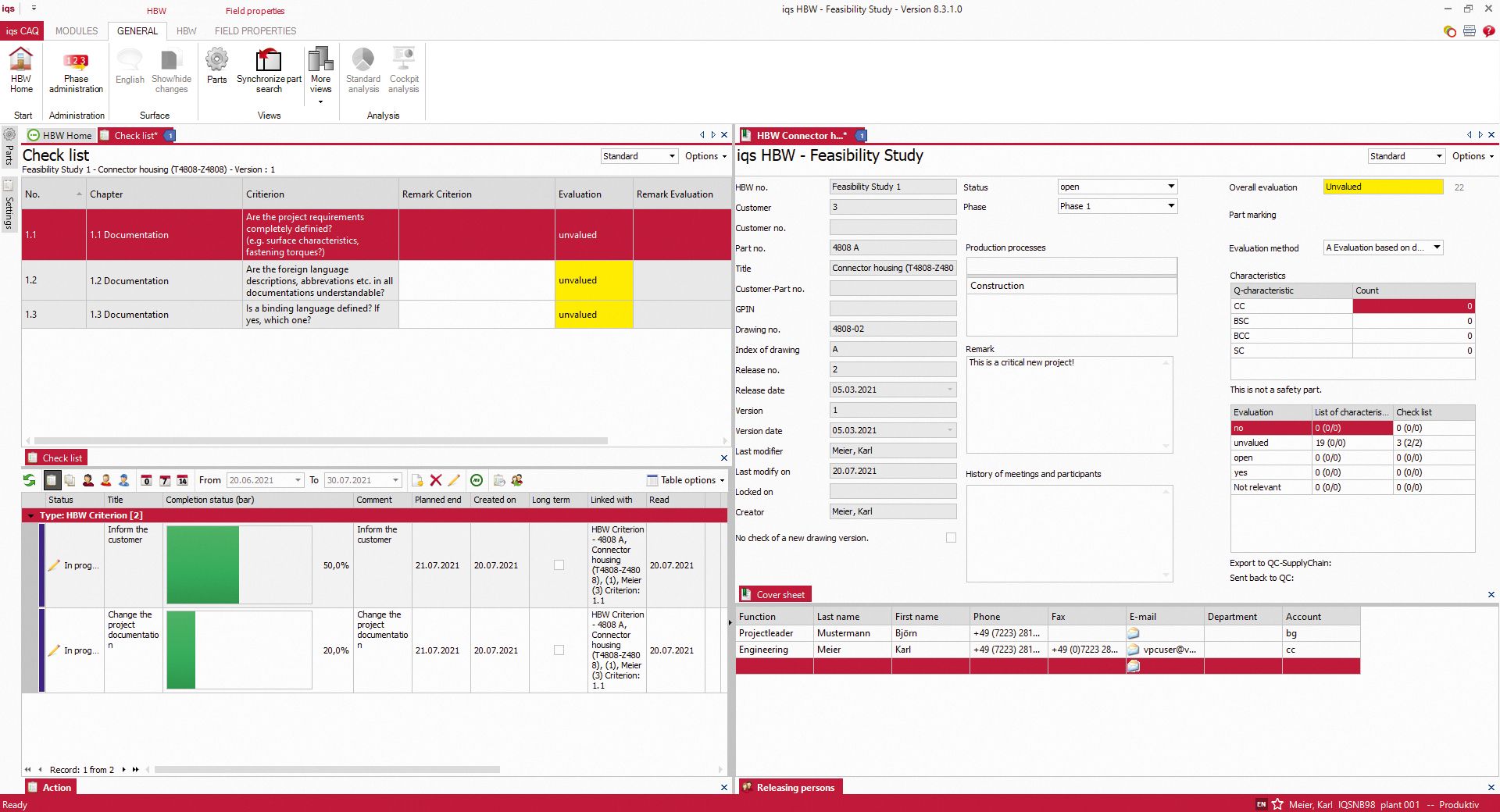Sort by the Chapter column header
The height and width of the screenshot is (812, 1500).
164,194
